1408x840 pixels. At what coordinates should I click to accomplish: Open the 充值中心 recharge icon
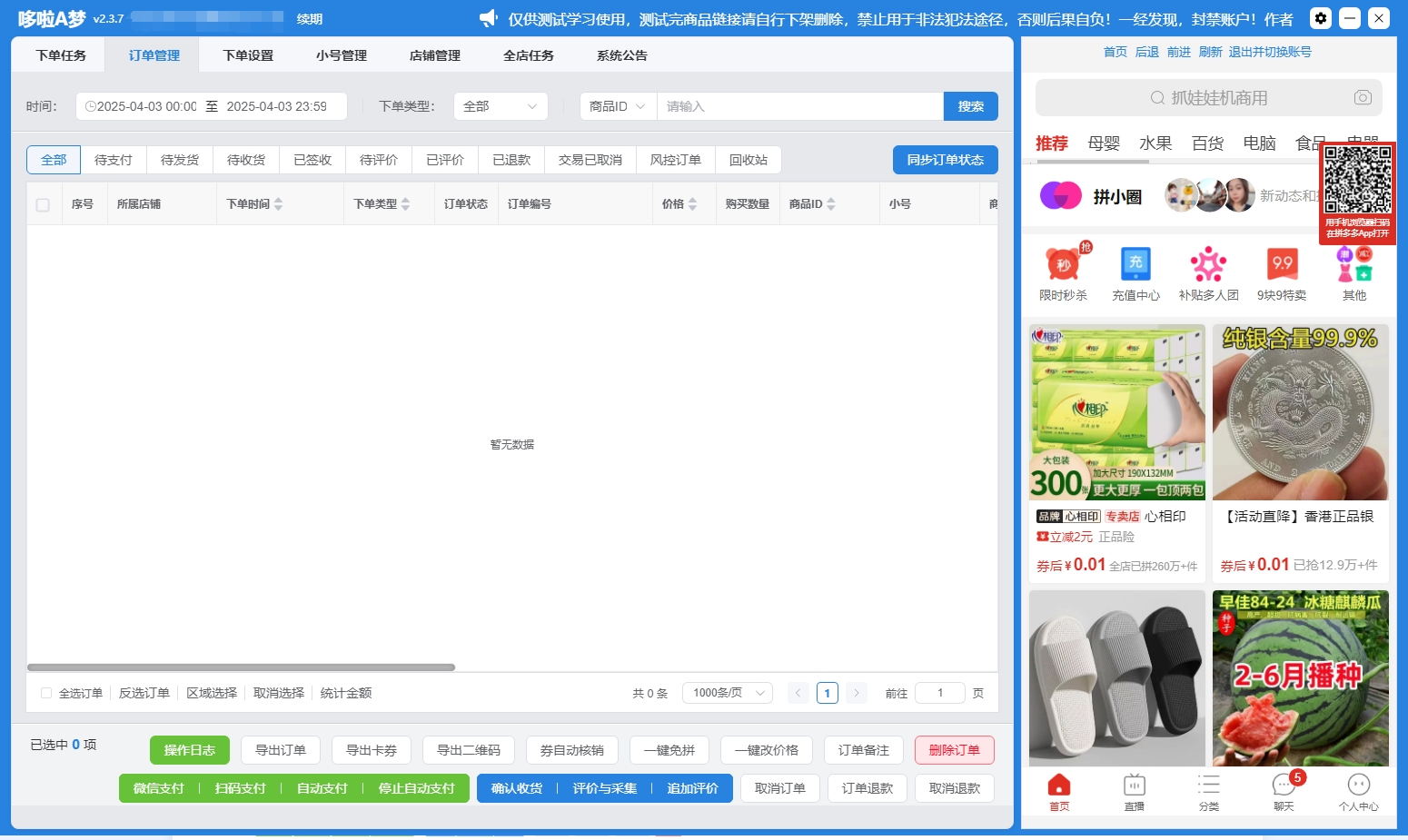point(1135,264)
